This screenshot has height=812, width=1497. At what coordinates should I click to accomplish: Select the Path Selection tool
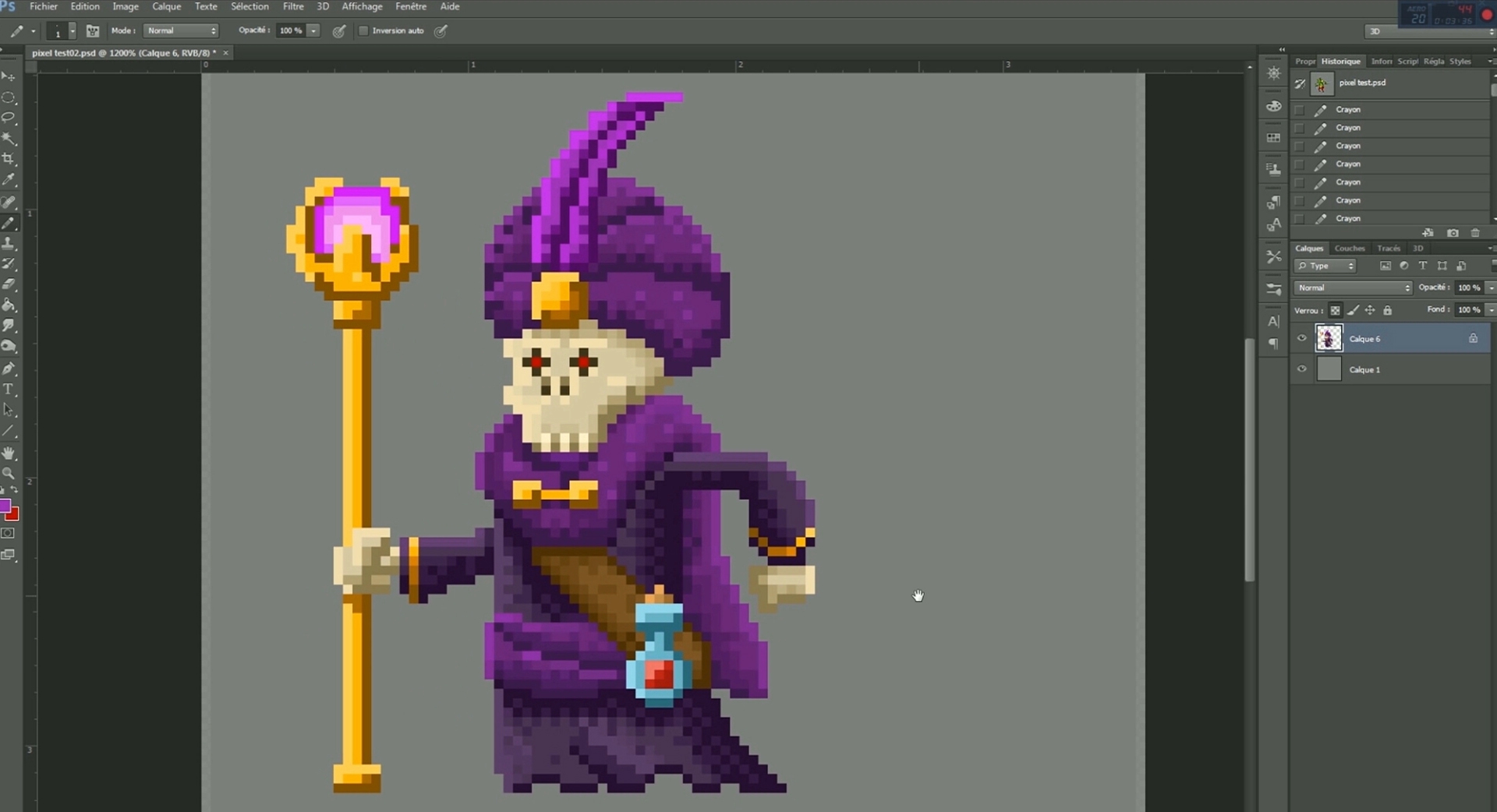(9, 409)
